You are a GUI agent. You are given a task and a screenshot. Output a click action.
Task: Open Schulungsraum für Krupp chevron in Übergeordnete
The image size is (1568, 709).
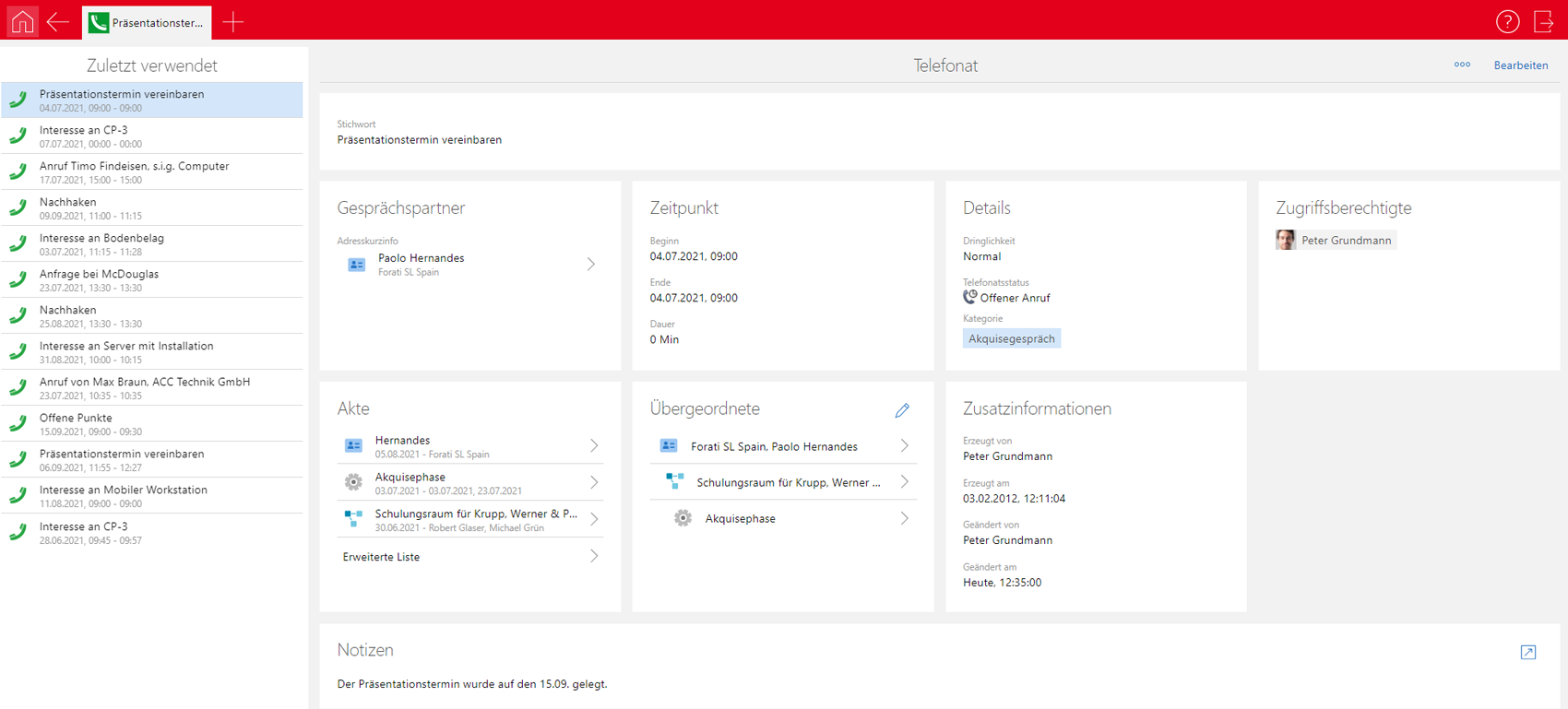click(905, 482)
